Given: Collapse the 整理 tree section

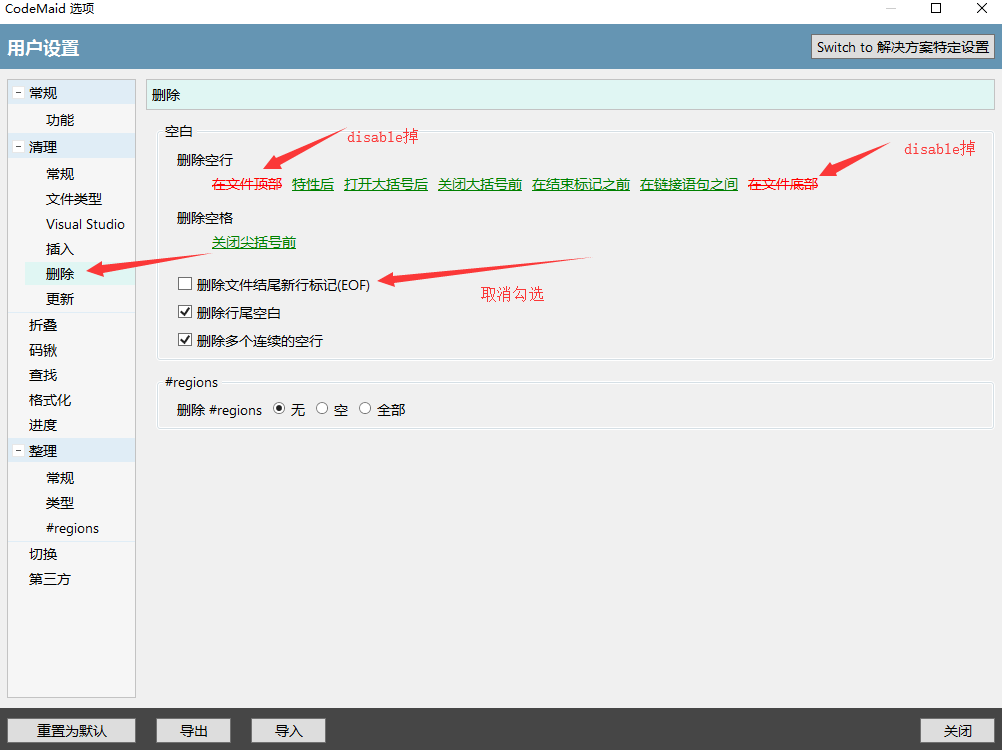Looking at the screenshot, I should click(19, 451).
